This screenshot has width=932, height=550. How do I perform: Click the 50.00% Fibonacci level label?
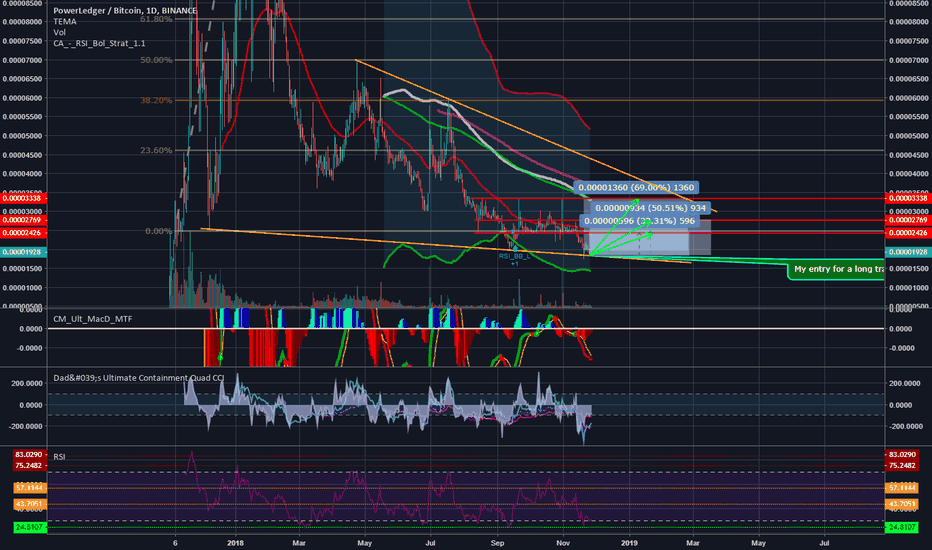point(156,60)
